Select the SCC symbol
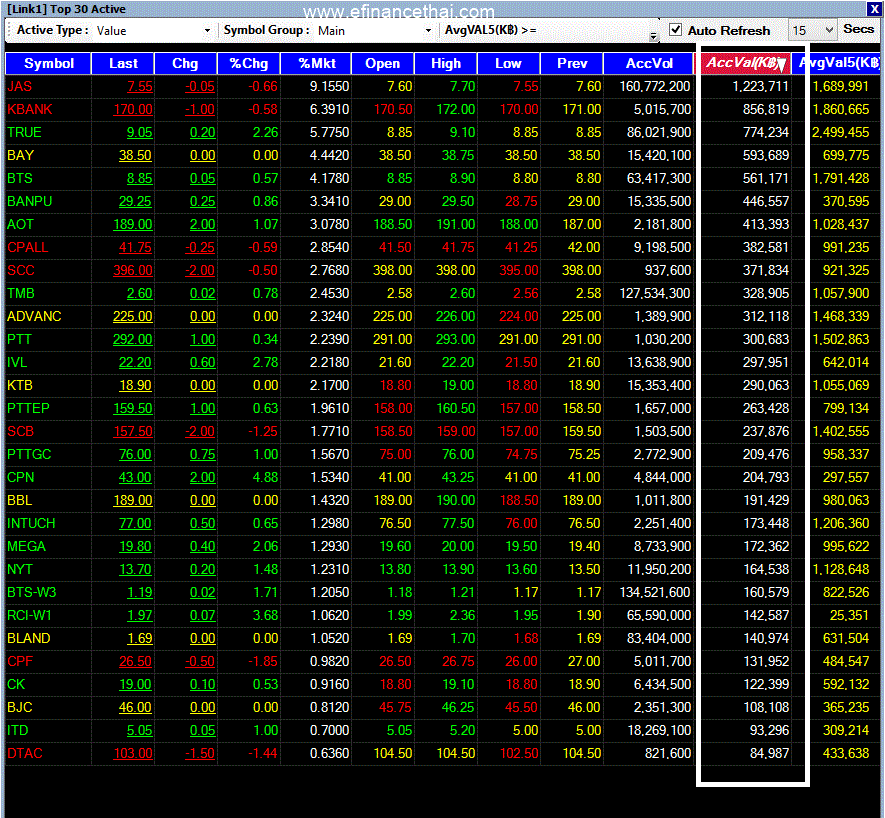The image size is (885, 818). [21, 270]
